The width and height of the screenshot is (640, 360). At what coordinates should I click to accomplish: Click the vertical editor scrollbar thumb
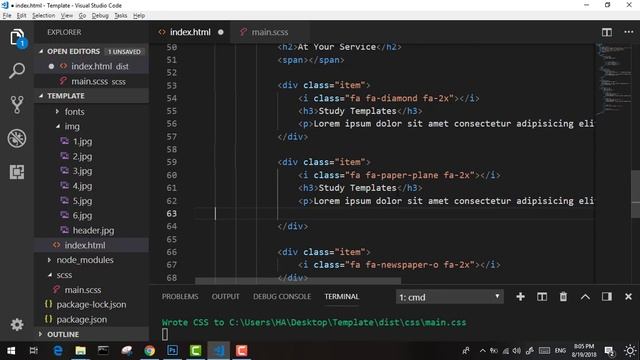(636, 194)
